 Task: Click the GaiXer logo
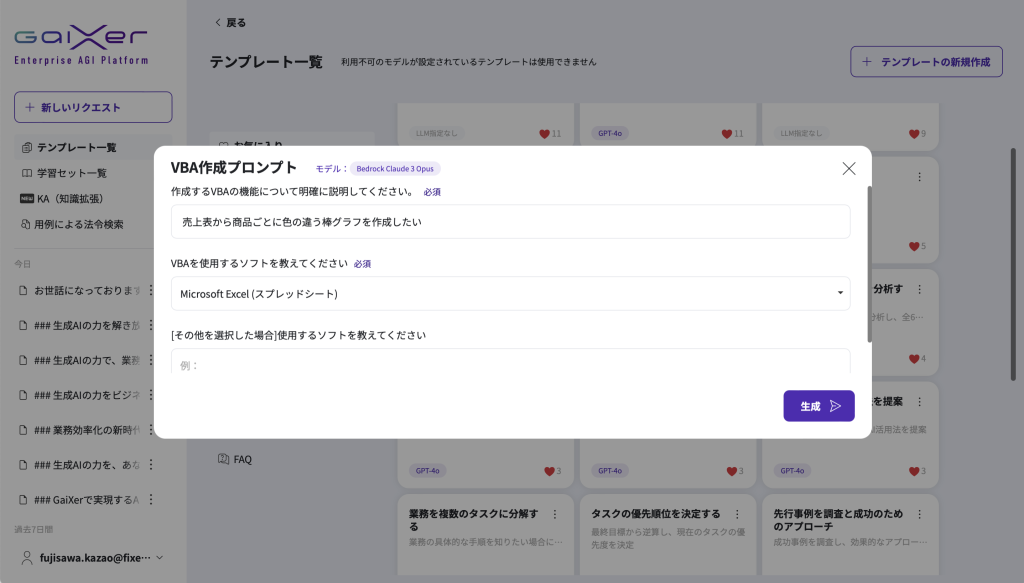81,45
